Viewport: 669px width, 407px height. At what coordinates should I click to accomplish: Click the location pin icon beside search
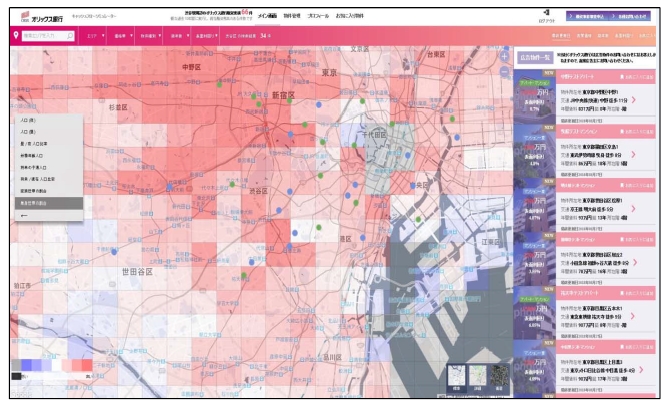[16, 35]
